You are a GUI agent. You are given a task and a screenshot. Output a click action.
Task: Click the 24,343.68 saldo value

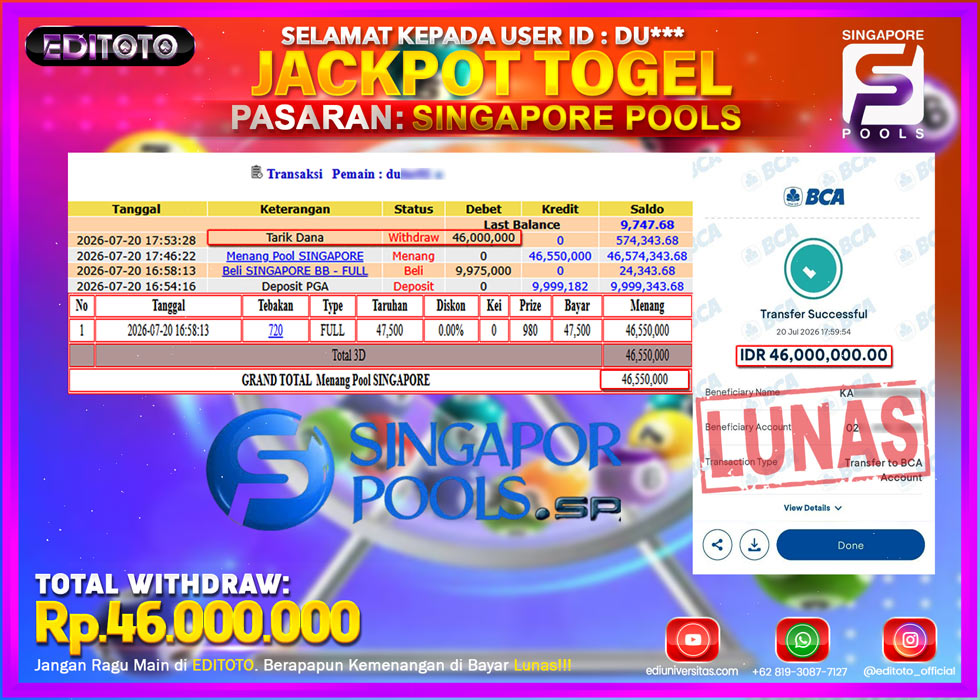click(647, 271)
